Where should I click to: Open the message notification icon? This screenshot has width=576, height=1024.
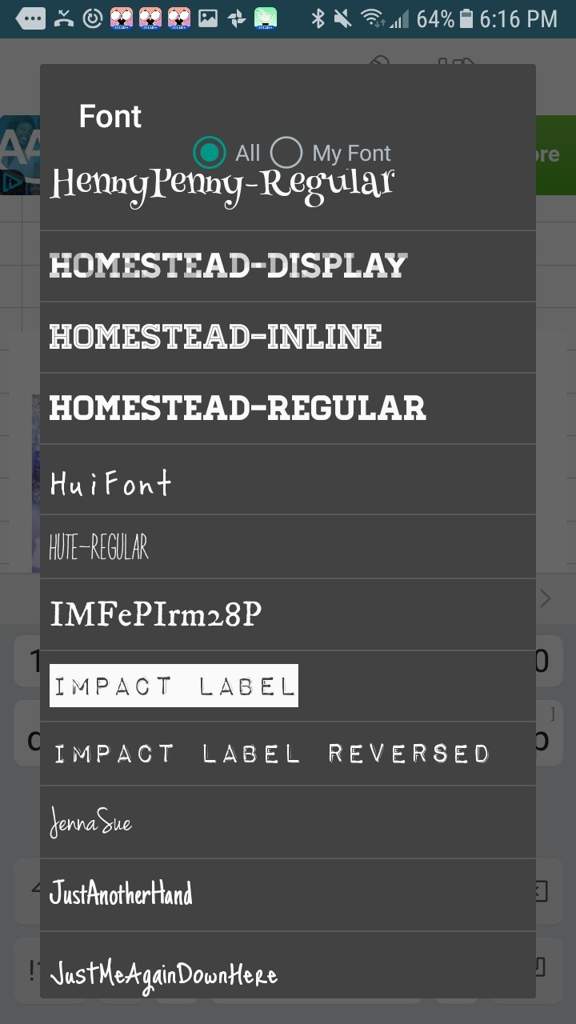(30, 18)
